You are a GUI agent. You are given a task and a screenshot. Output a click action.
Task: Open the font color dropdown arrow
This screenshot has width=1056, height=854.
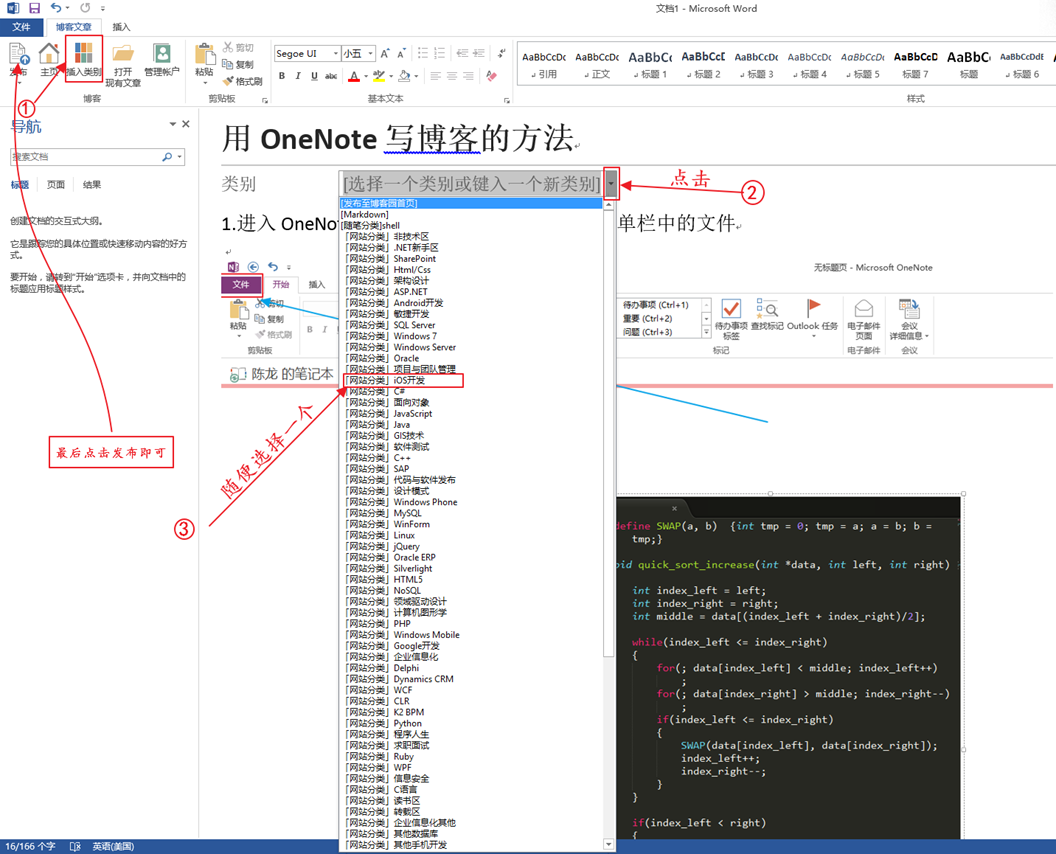(x=366, y=76)
